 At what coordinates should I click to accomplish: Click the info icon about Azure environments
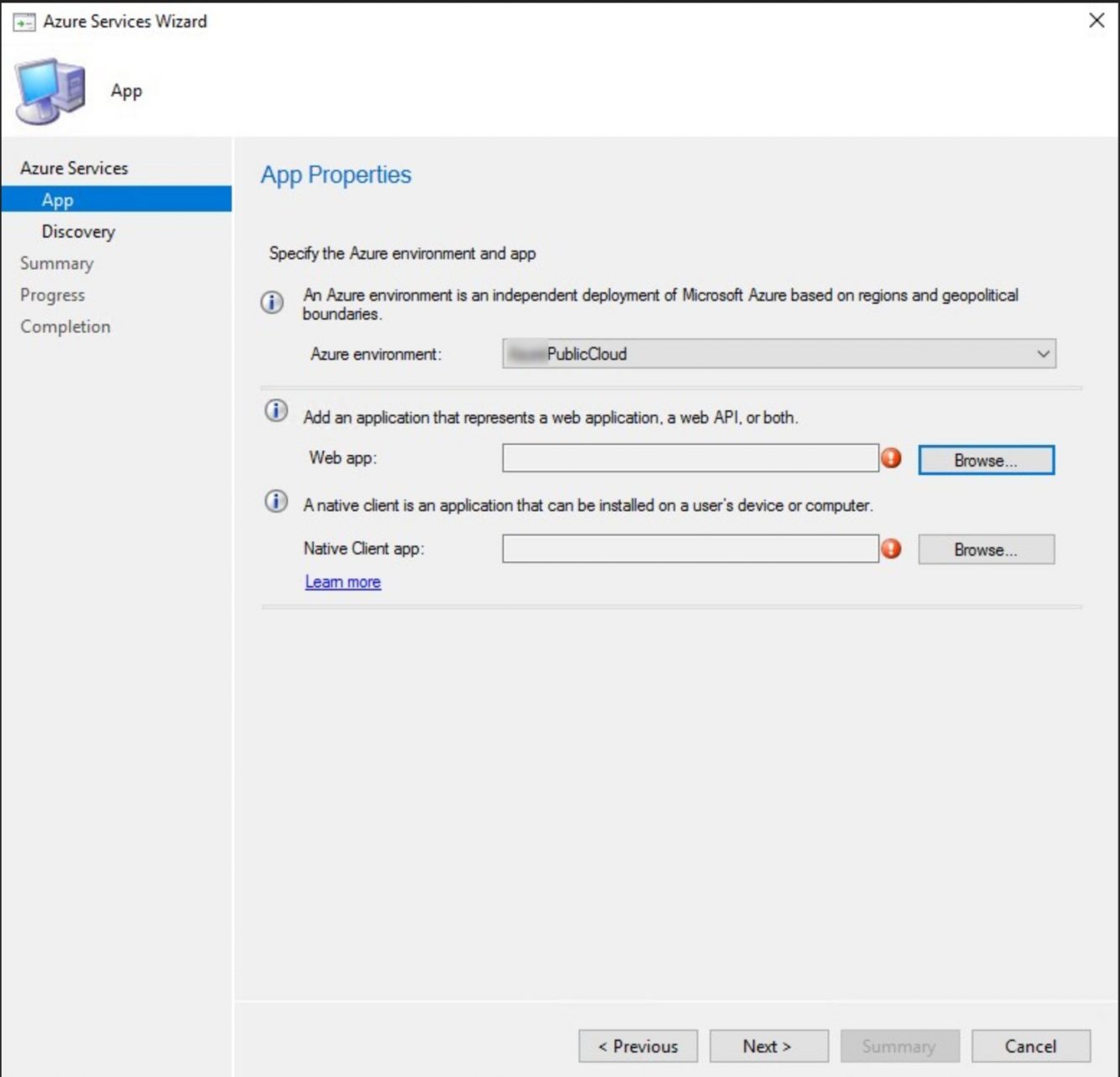coord(273,302)
